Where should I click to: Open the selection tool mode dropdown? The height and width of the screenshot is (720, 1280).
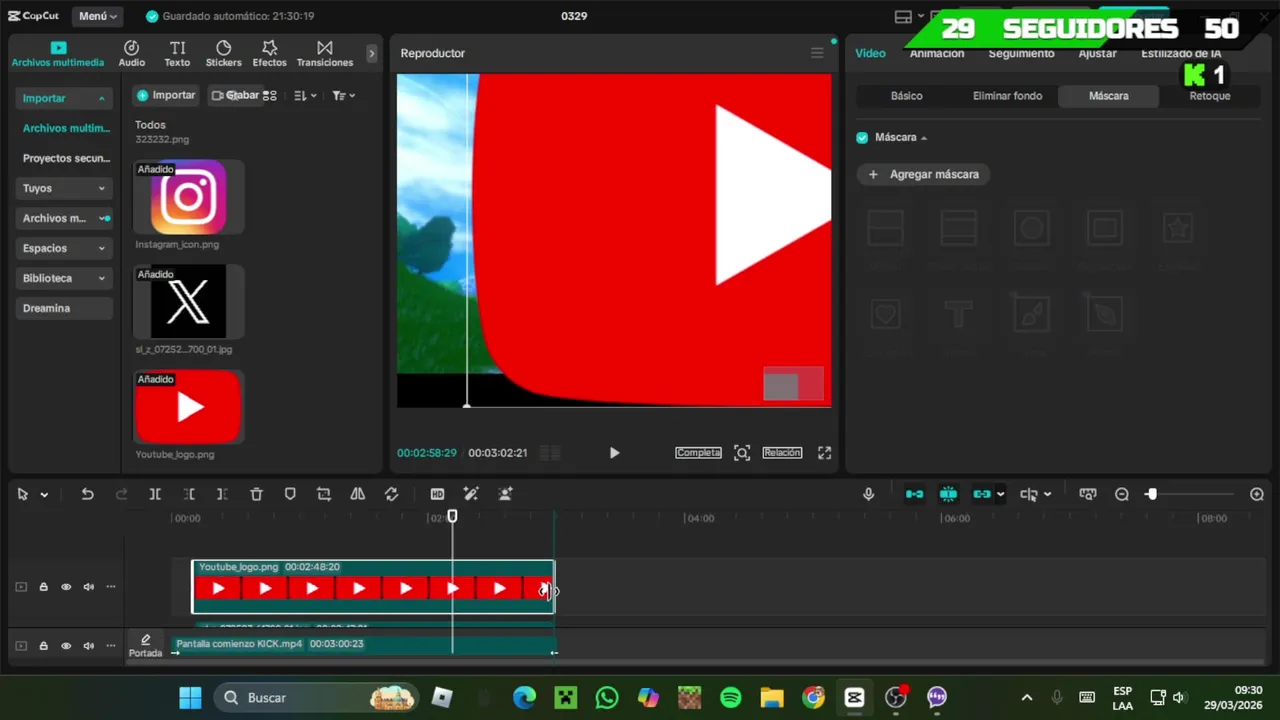point(44,494)
